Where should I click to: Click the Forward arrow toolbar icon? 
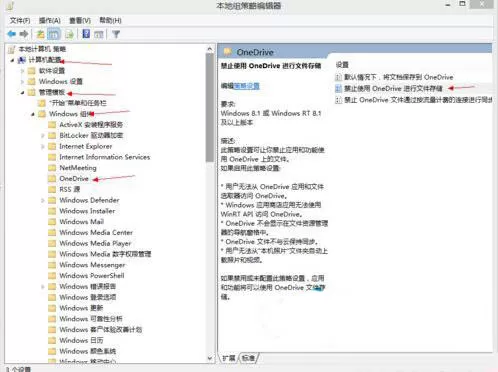[24, 34]
